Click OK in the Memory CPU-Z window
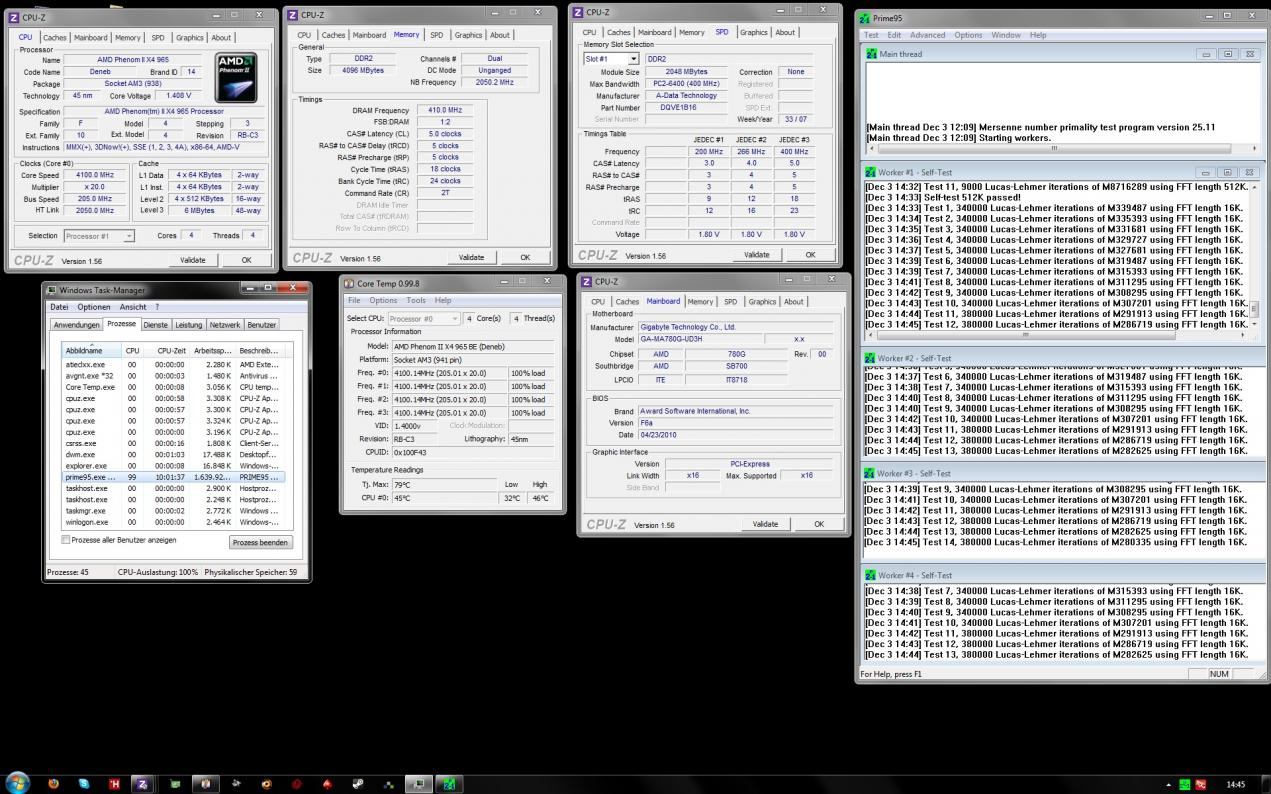 tap(525, 257)
